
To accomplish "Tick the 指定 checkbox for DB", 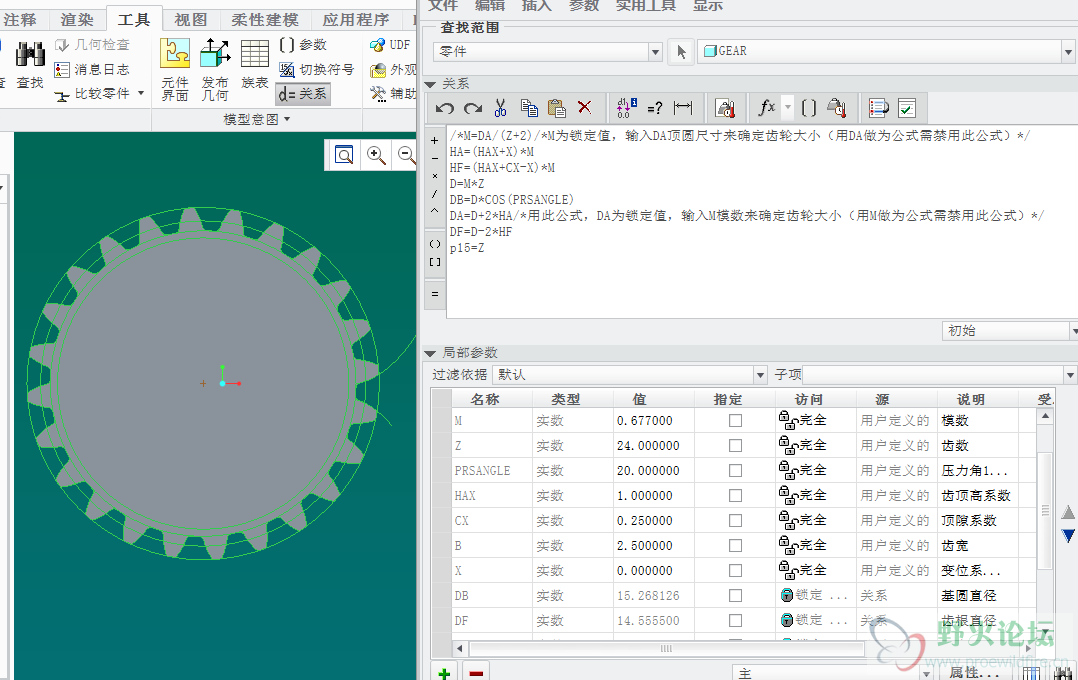I will 735,595.
